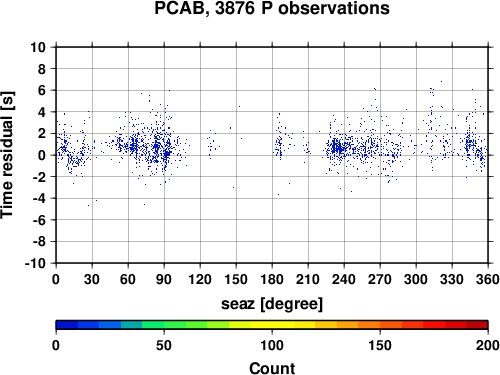This screenshot has height=375, width=500.
Task: Click the y-axis tick label -10
Action: coord(35,263)
